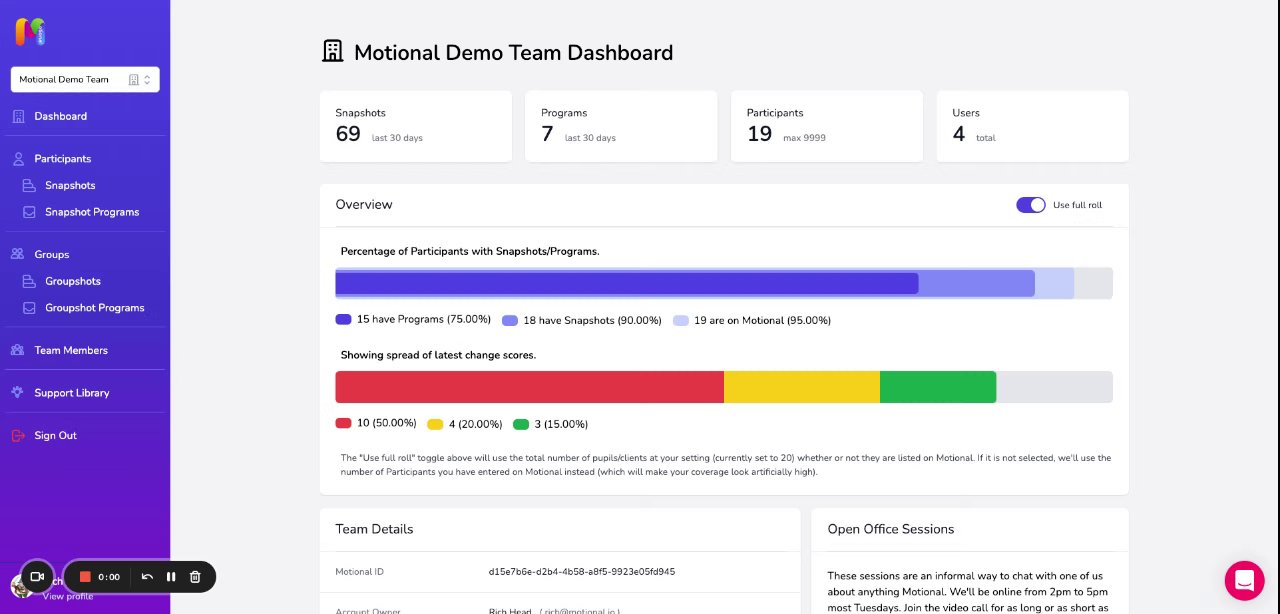The width and height of the screenshot is (1280, 614).
Task: Click the green legend swatch for 3 (15.00%)
Action: (x=521, y=424)
